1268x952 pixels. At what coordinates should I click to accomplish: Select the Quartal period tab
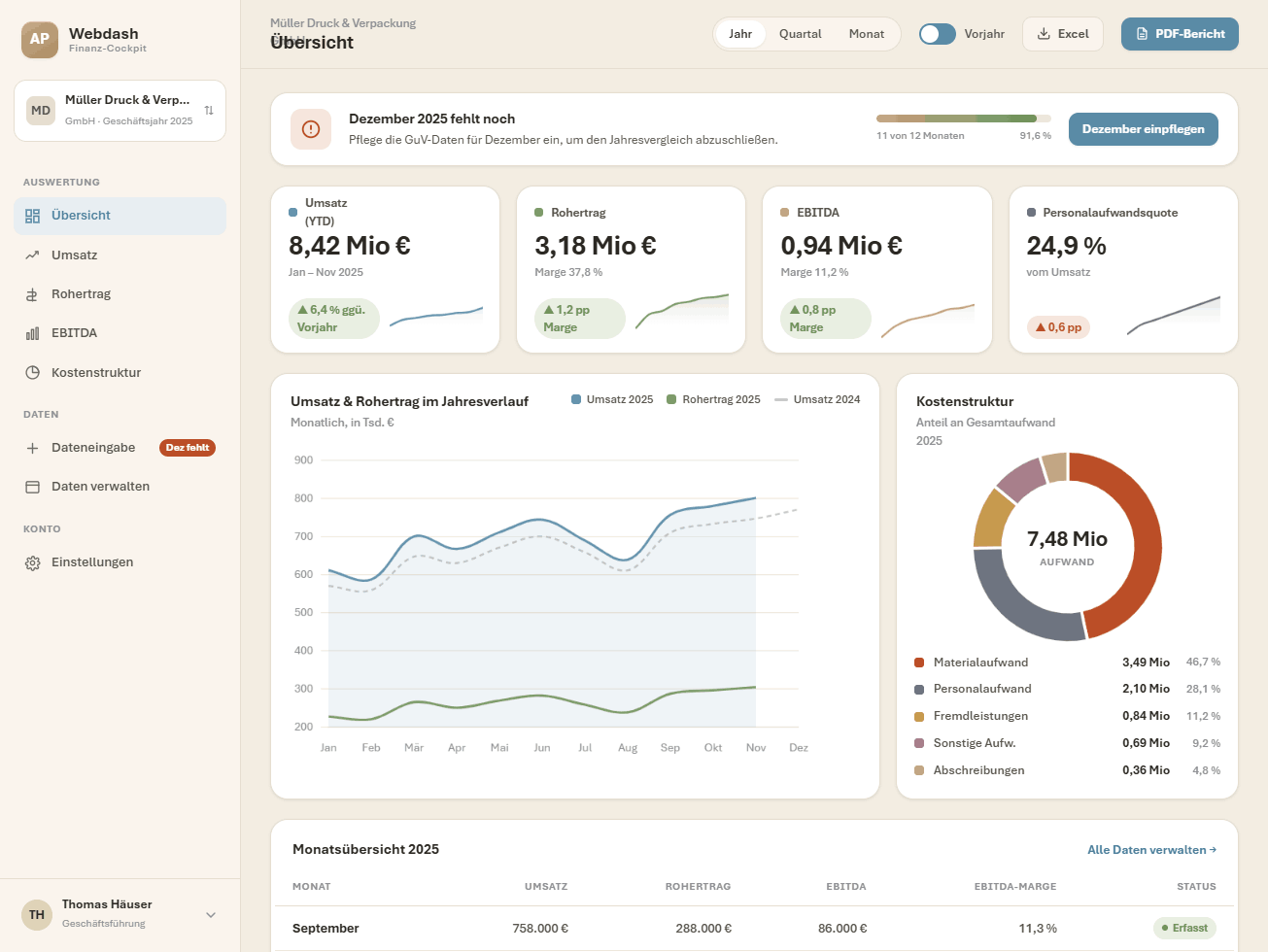coord(801,34)
